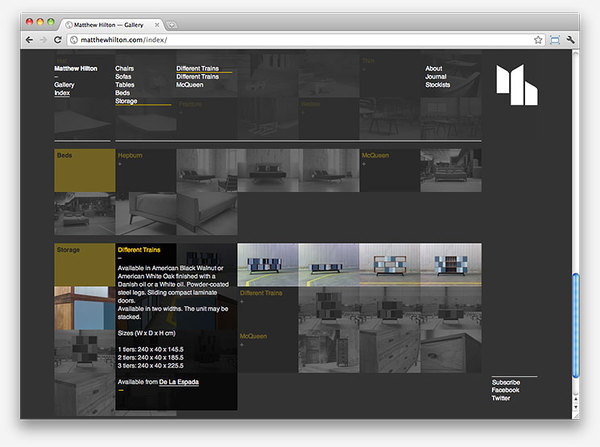Open the wrench settings menu
The image size is (600, 447).
tap(571, 40)
